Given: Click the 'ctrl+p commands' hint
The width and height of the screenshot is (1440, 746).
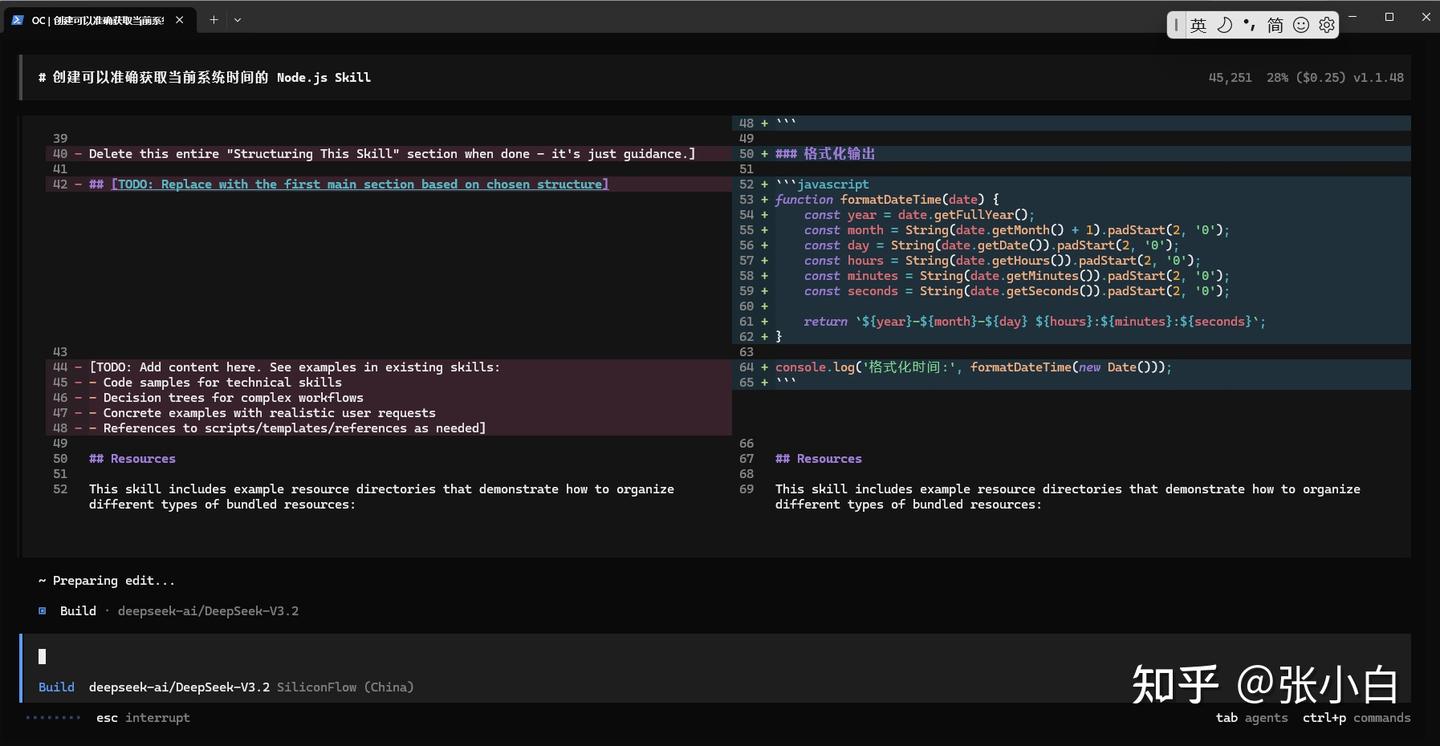Looking at the screenshot, I should pos(1357,717).
